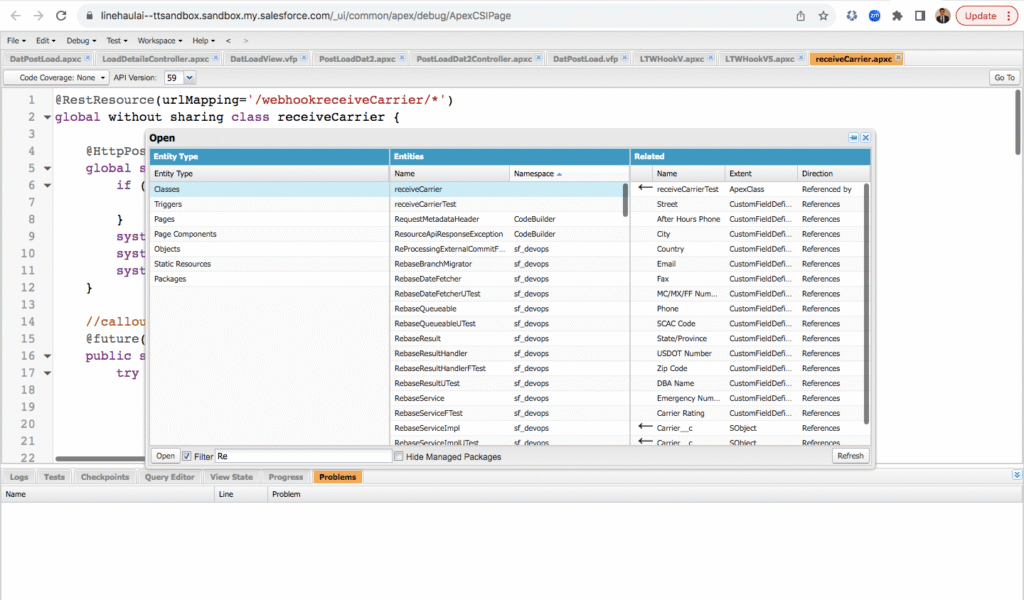Toggle the browser side panel icon
Screen dimensions: 1024x600
[920, 16]
